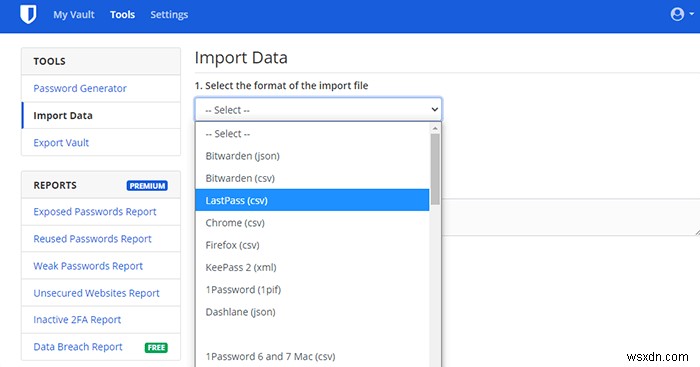Choose Bitwarden (csv) format
The height and width of the screenshot is (367, 700).
tap(312, 178)
